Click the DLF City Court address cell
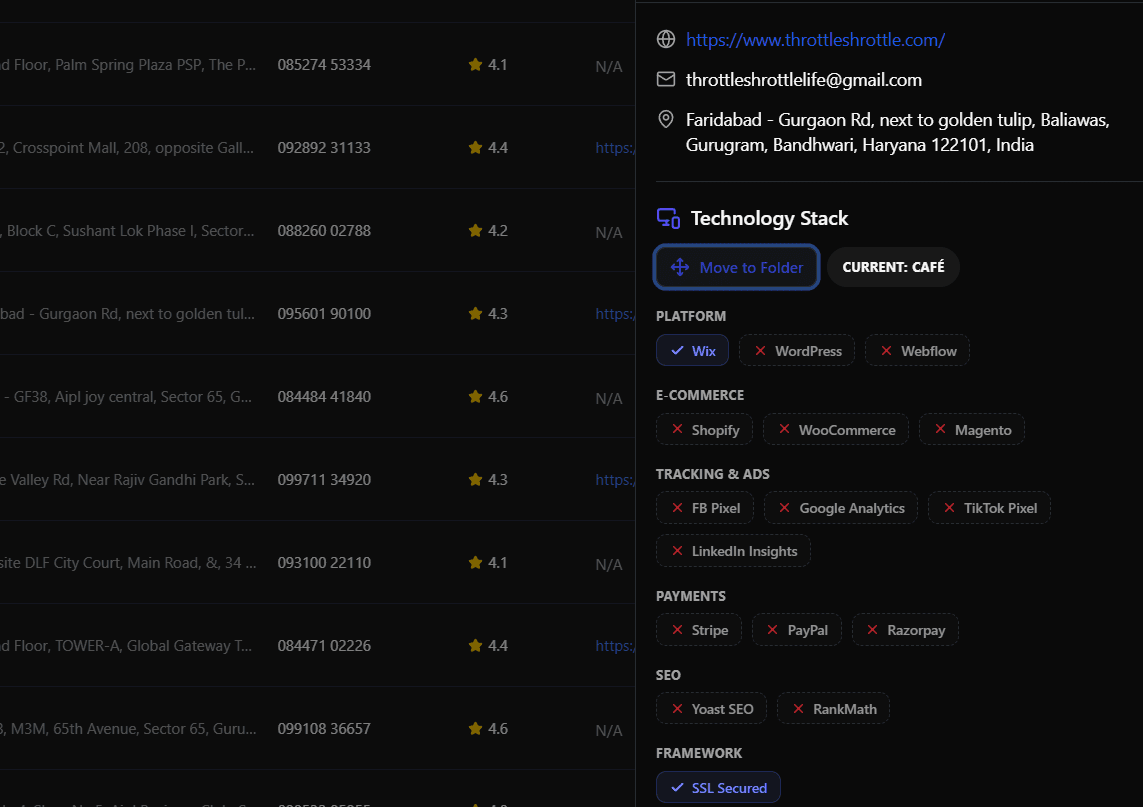Screen dimensions: 1143x807 point(128,563)
